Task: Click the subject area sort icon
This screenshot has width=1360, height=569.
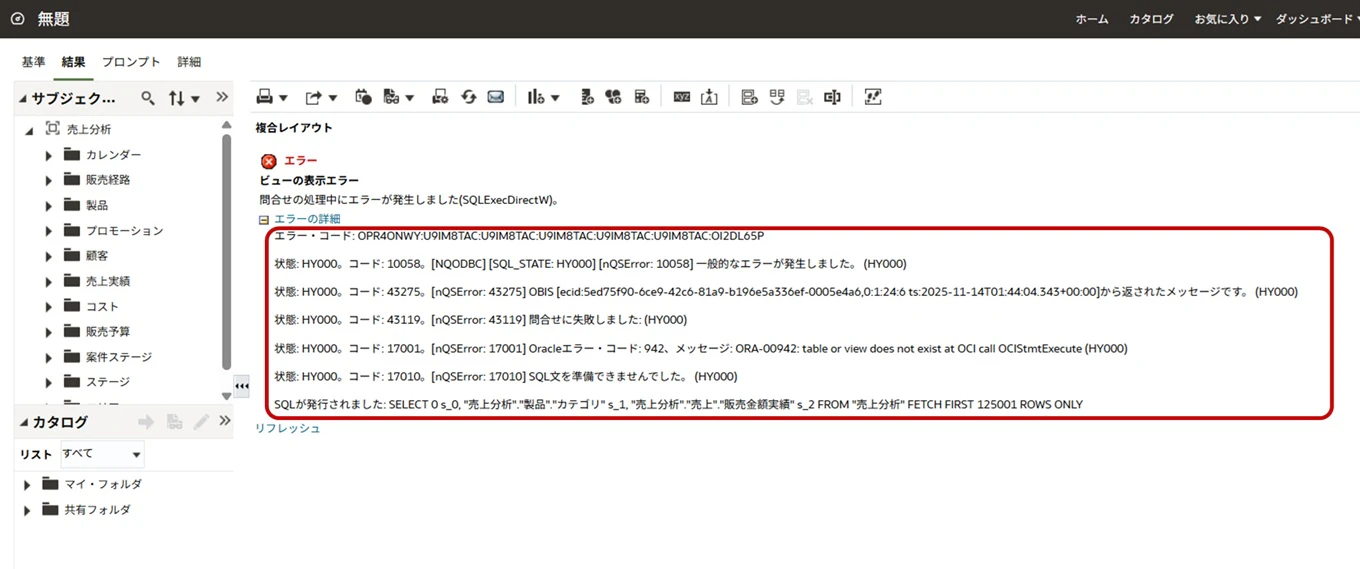Action: pos(177,98)
